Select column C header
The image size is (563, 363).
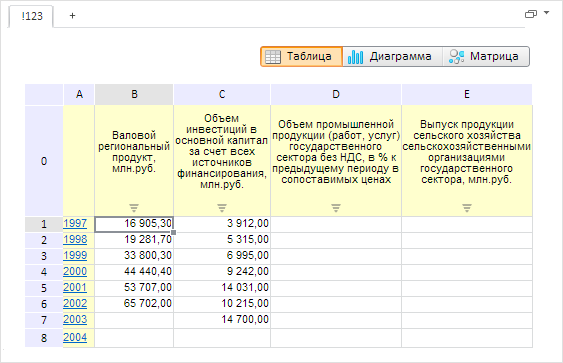coord(222,94)
